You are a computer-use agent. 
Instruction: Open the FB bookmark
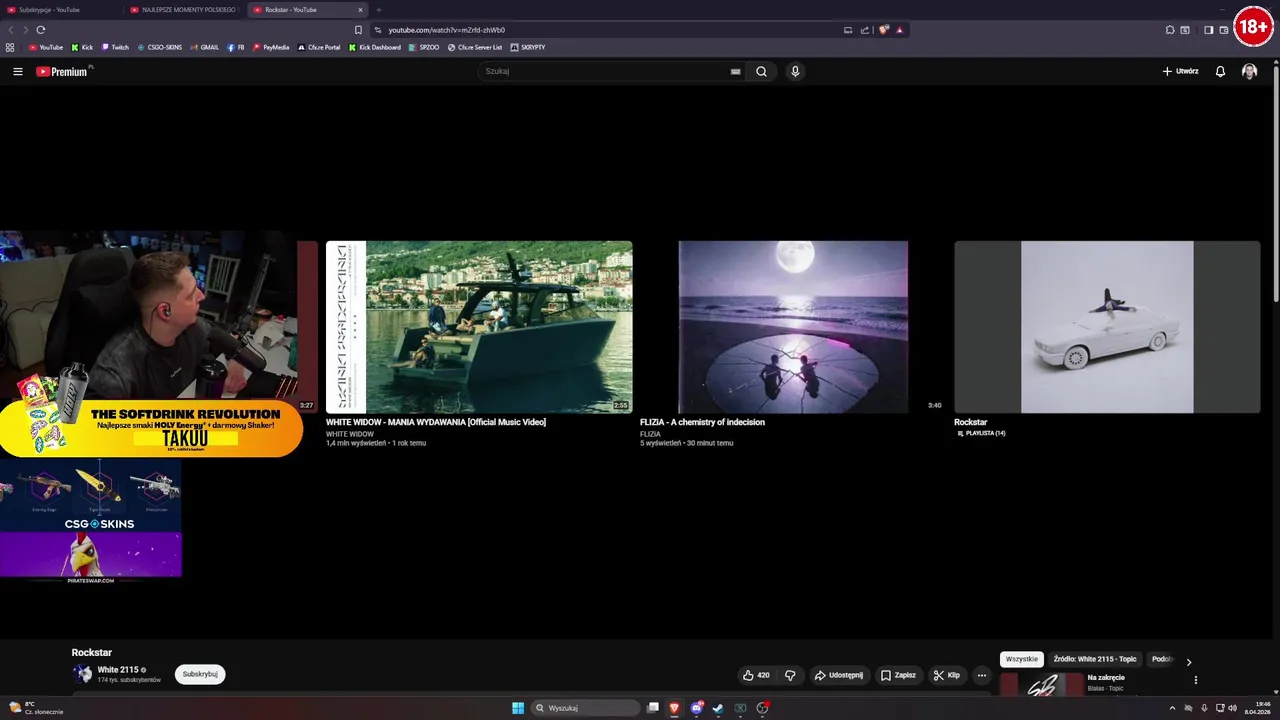click(x=236, y=47)
